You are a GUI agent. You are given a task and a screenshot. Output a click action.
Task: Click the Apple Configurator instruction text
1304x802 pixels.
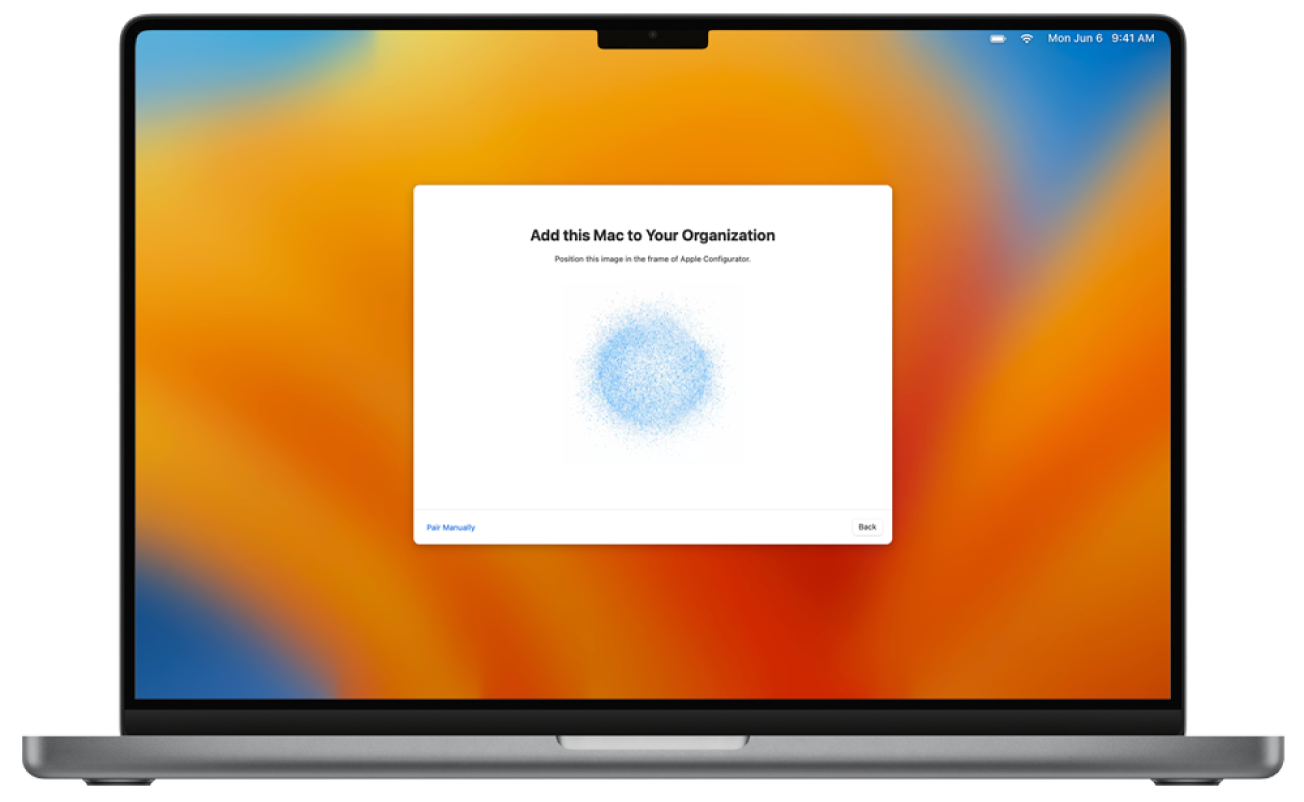pyautogui.click(x=652, y=257)
